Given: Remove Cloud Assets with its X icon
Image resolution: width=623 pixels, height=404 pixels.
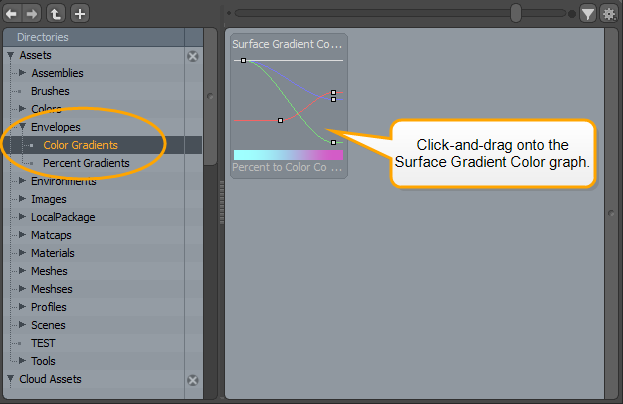Looking at the screenshot, I should 193,380.
